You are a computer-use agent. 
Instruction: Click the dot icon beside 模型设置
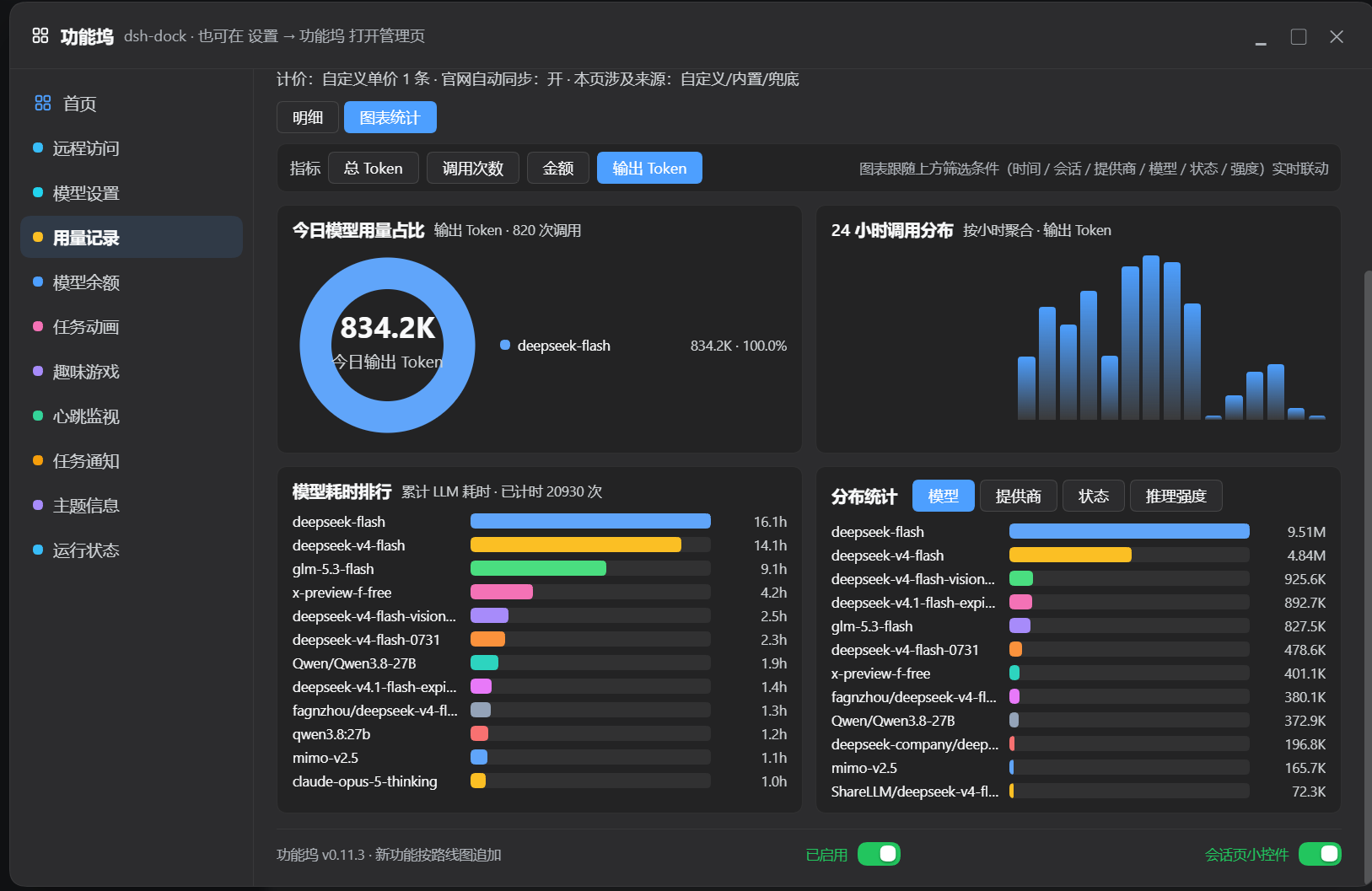click(x=38, y=192)
